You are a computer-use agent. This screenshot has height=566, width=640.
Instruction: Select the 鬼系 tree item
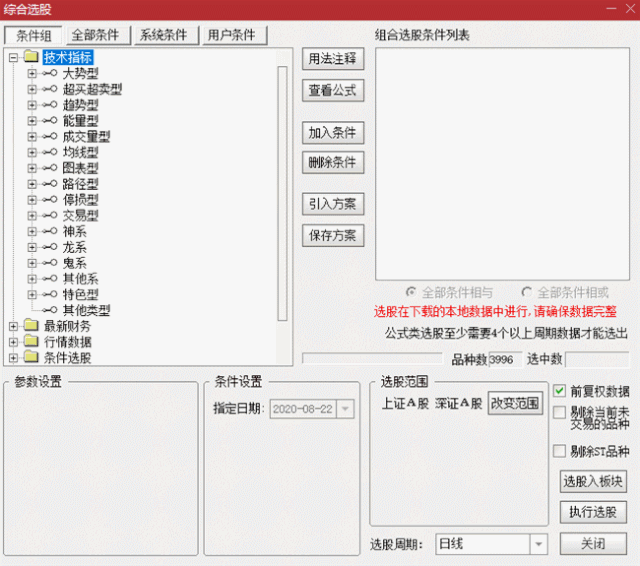coord(74,263)
